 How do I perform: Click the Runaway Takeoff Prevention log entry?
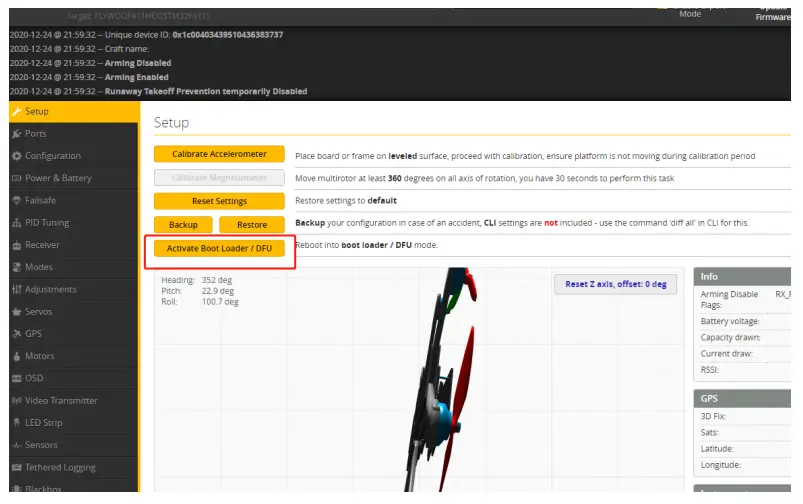(158, 92)
